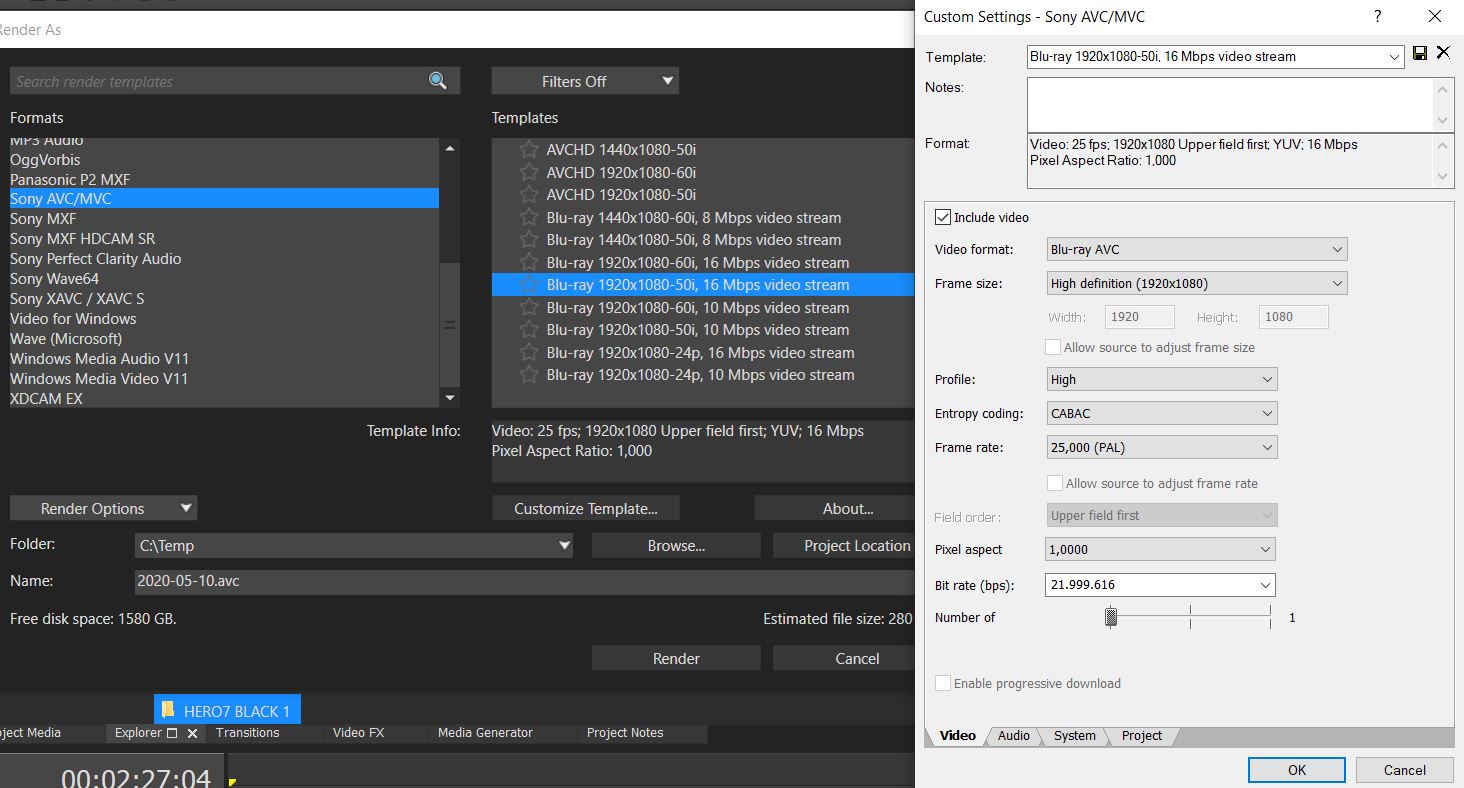
Task: Star Blu-ray 1440x1080-50i, 8 Mbps template
Action: (x=529, y=240)
